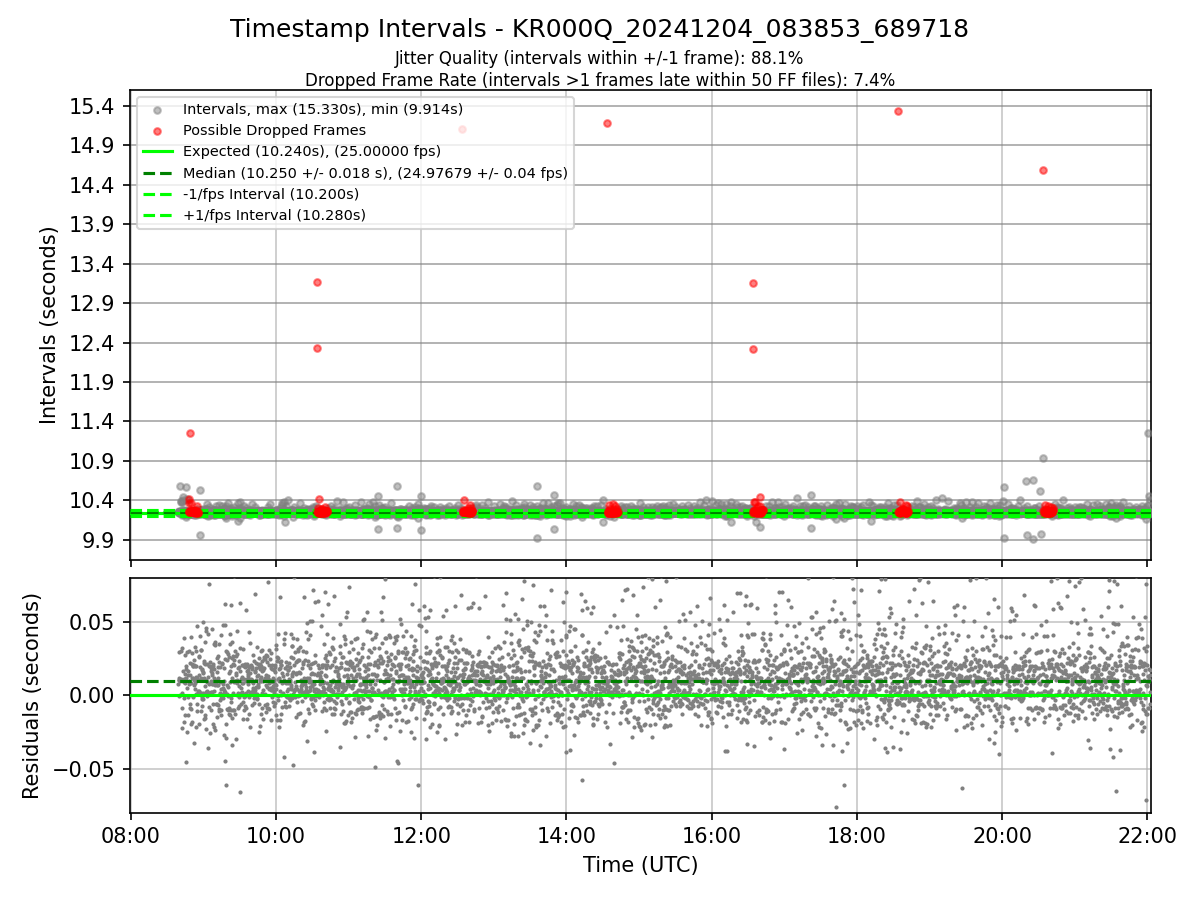The width and height of the screenshot is (1200, 900).
Task: Click the 18:00 time tick label
Action: (x=857, y=836)
